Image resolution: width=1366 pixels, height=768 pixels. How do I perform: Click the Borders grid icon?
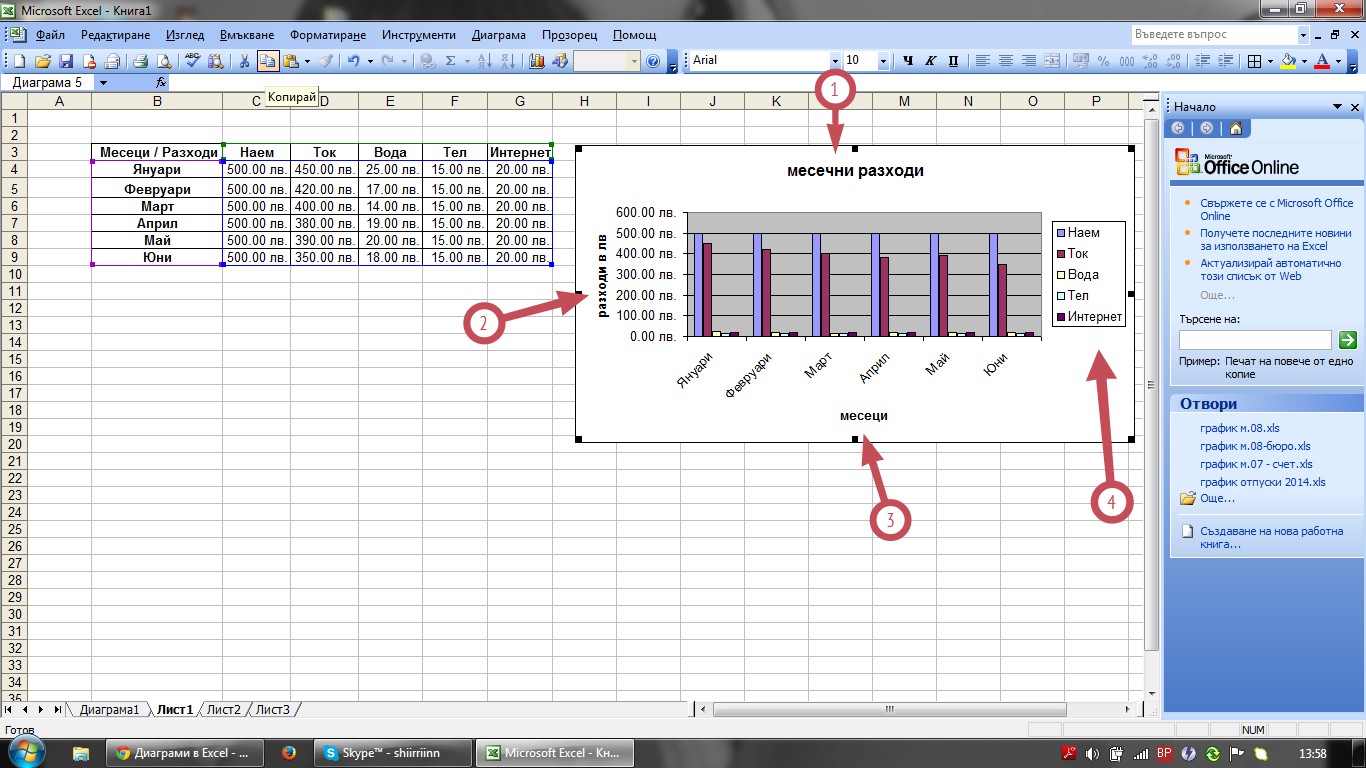click(1254, 61)
